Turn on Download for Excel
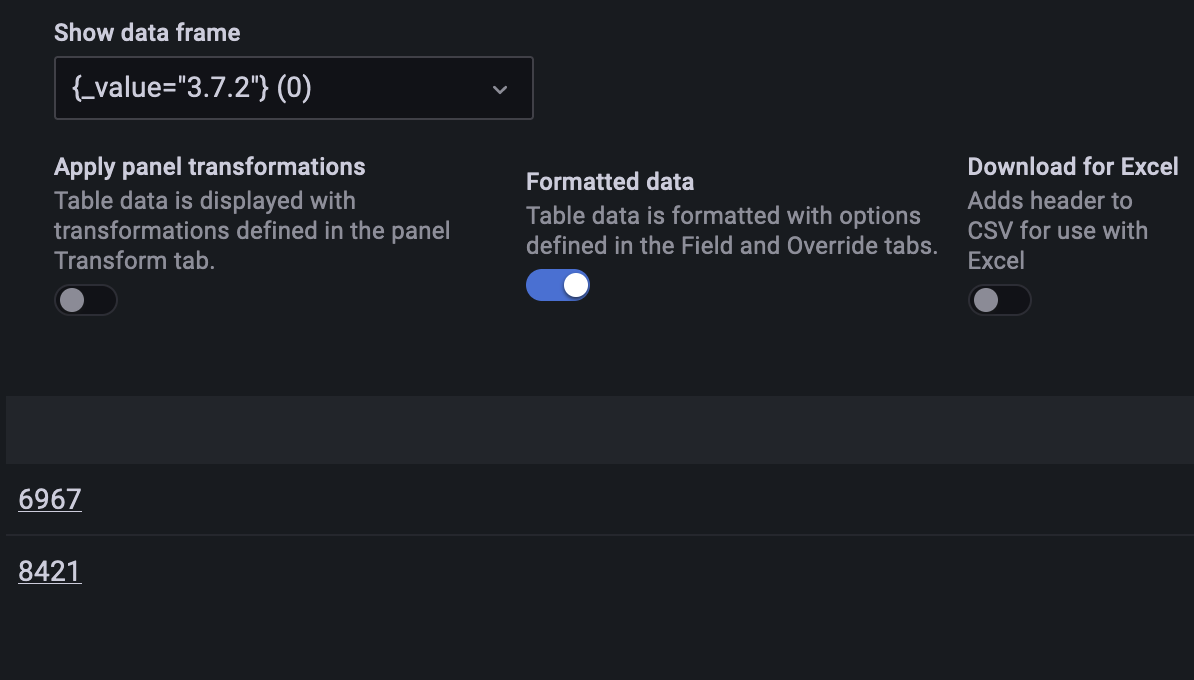This screenshot has width=1194, height=680. pos(1000,300)
